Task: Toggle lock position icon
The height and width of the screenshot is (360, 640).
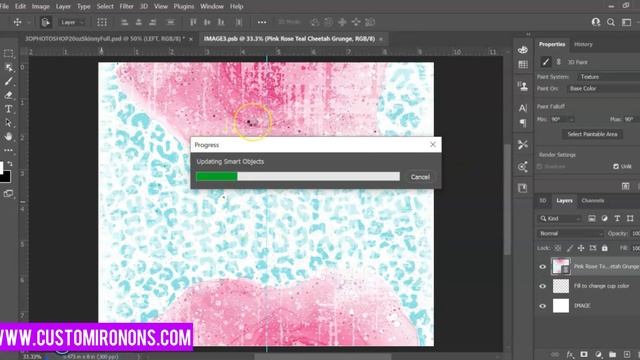Action: (581, 248)
